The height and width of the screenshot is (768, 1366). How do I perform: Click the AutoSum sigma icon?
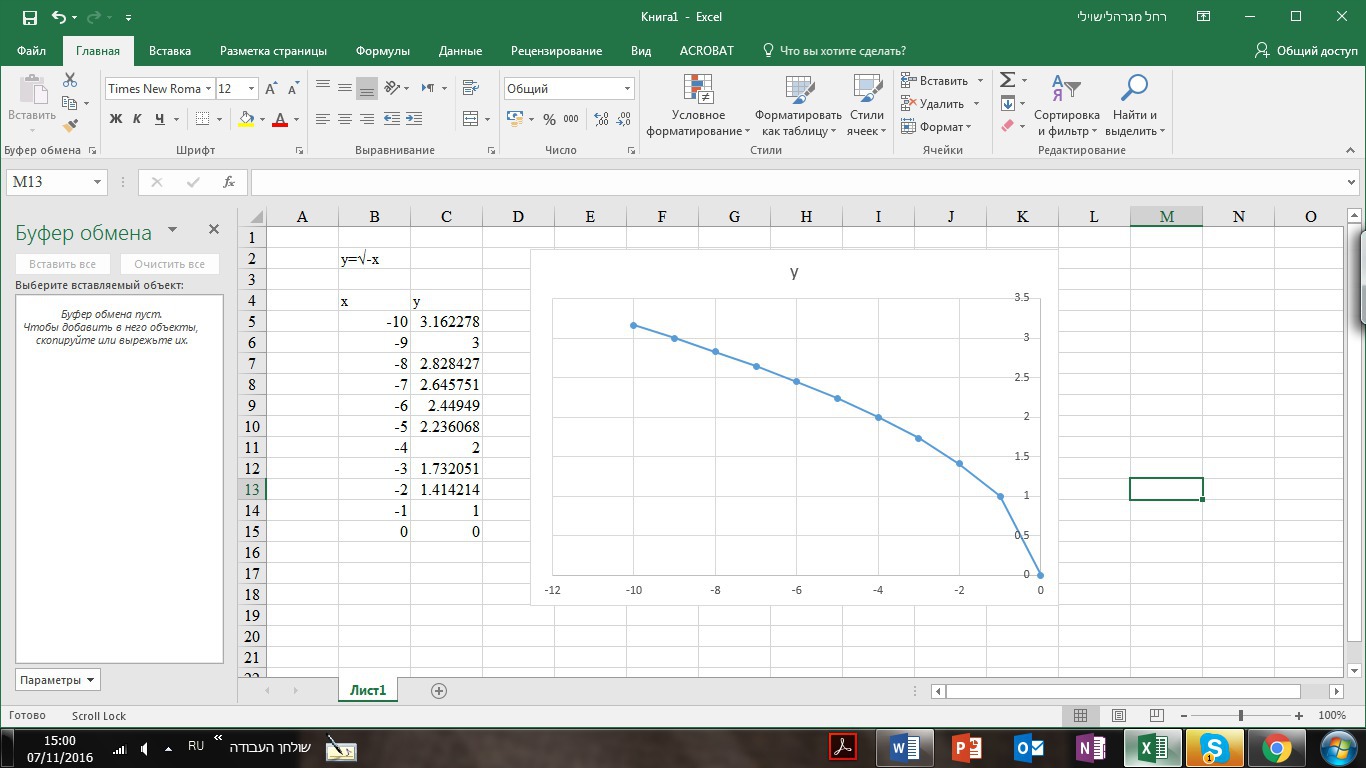point(1007,80)
